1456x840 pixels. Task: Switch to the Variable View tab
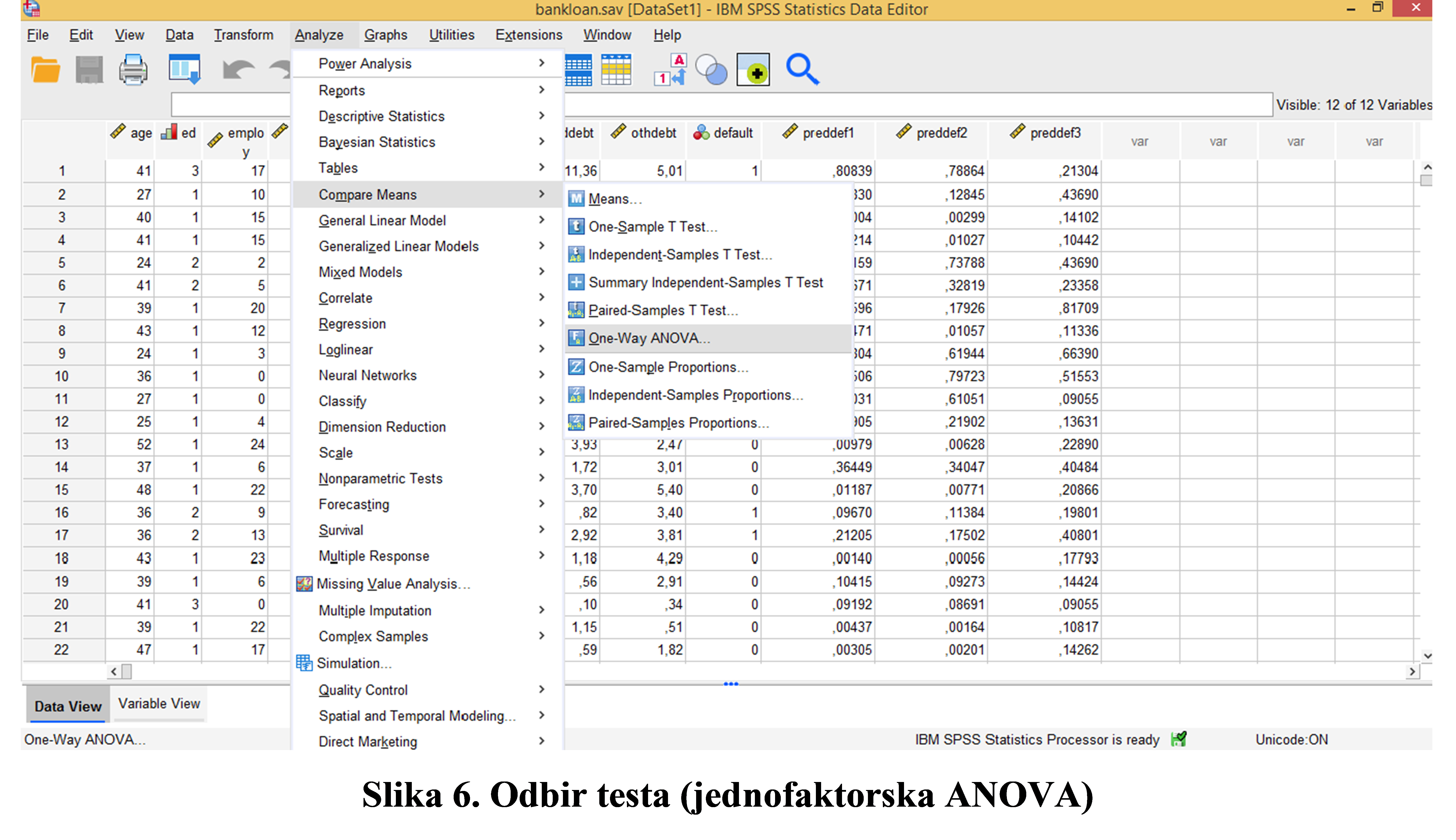(x=159, y=704)
